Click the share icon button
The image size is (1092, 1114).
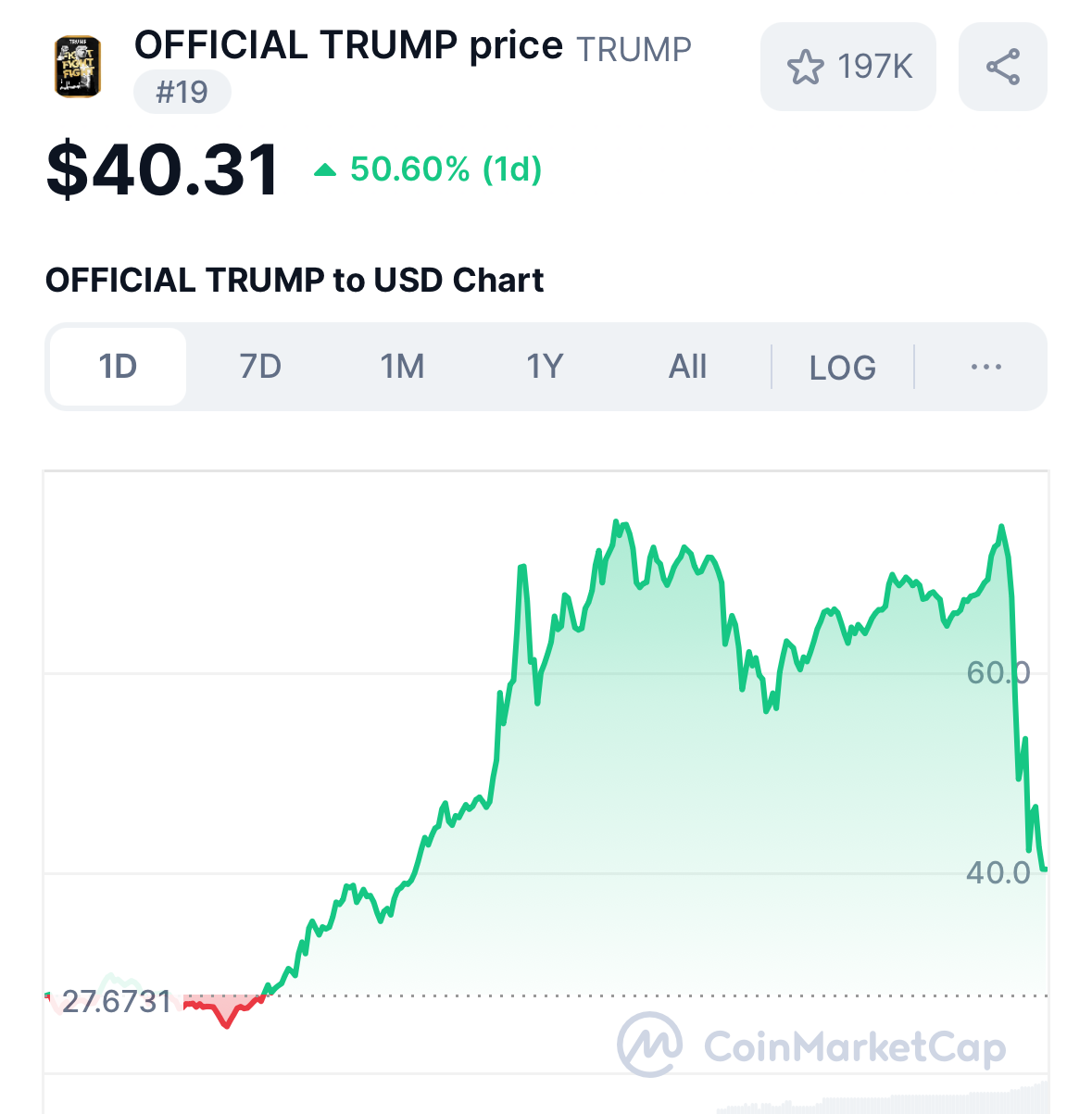1002,68
